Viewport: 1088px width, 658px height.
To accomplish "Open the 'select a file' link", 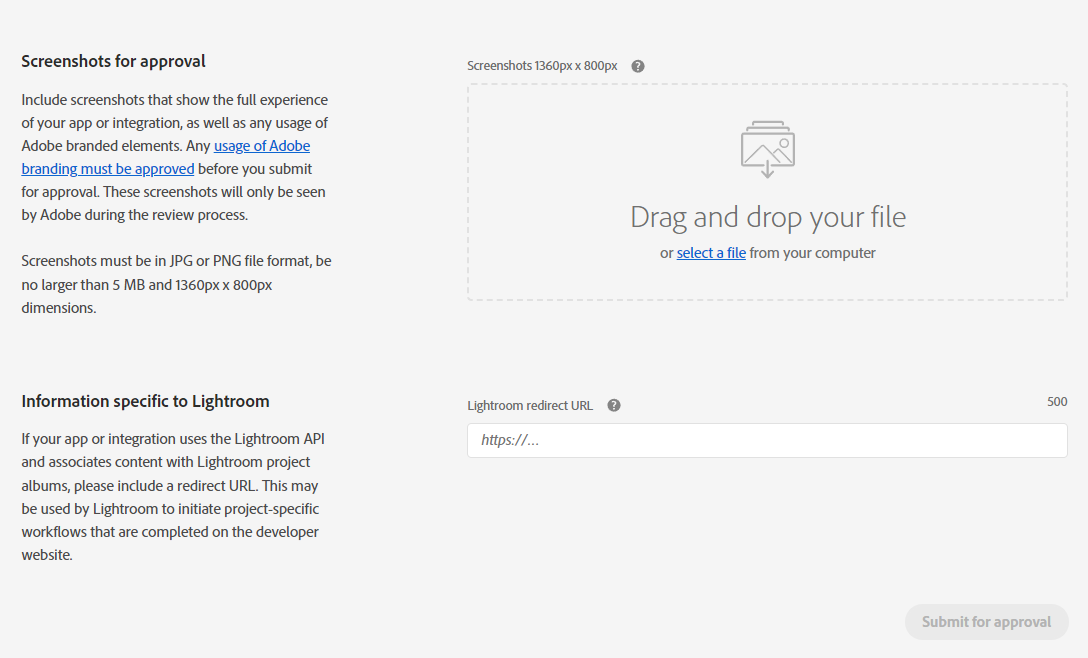I will click(711, 253).
